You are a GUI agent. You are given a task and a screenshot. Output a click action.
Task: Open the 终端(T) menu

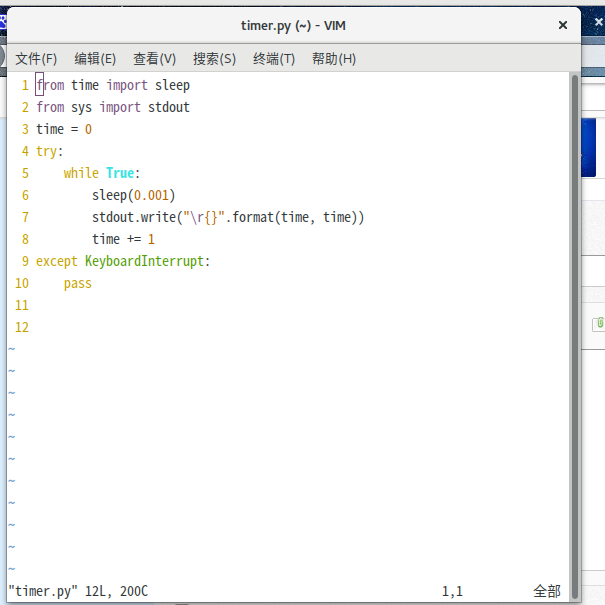click(x=274, y=59)
